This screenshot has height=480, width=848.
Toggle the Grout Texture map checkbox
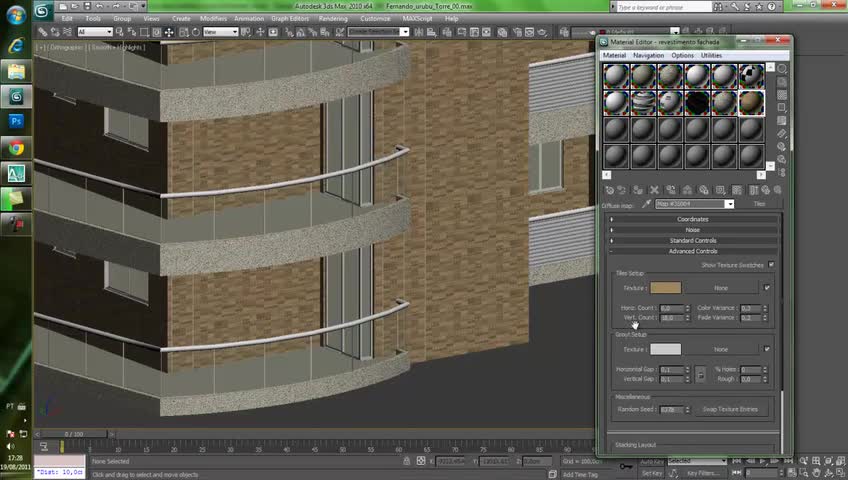click(x=767, y=349)
